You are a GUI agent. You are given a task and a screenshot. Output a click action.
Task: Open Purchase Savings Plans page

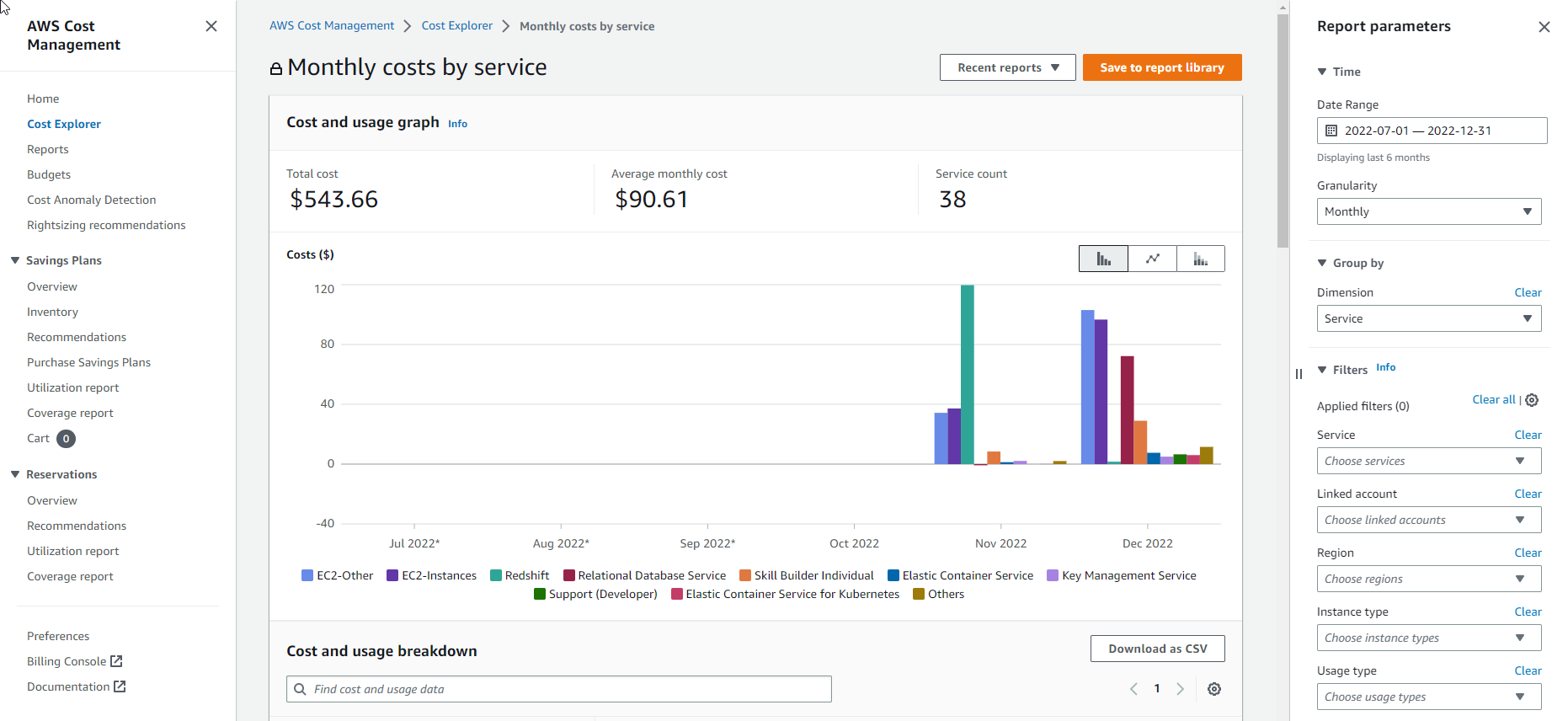click(88, 362)
